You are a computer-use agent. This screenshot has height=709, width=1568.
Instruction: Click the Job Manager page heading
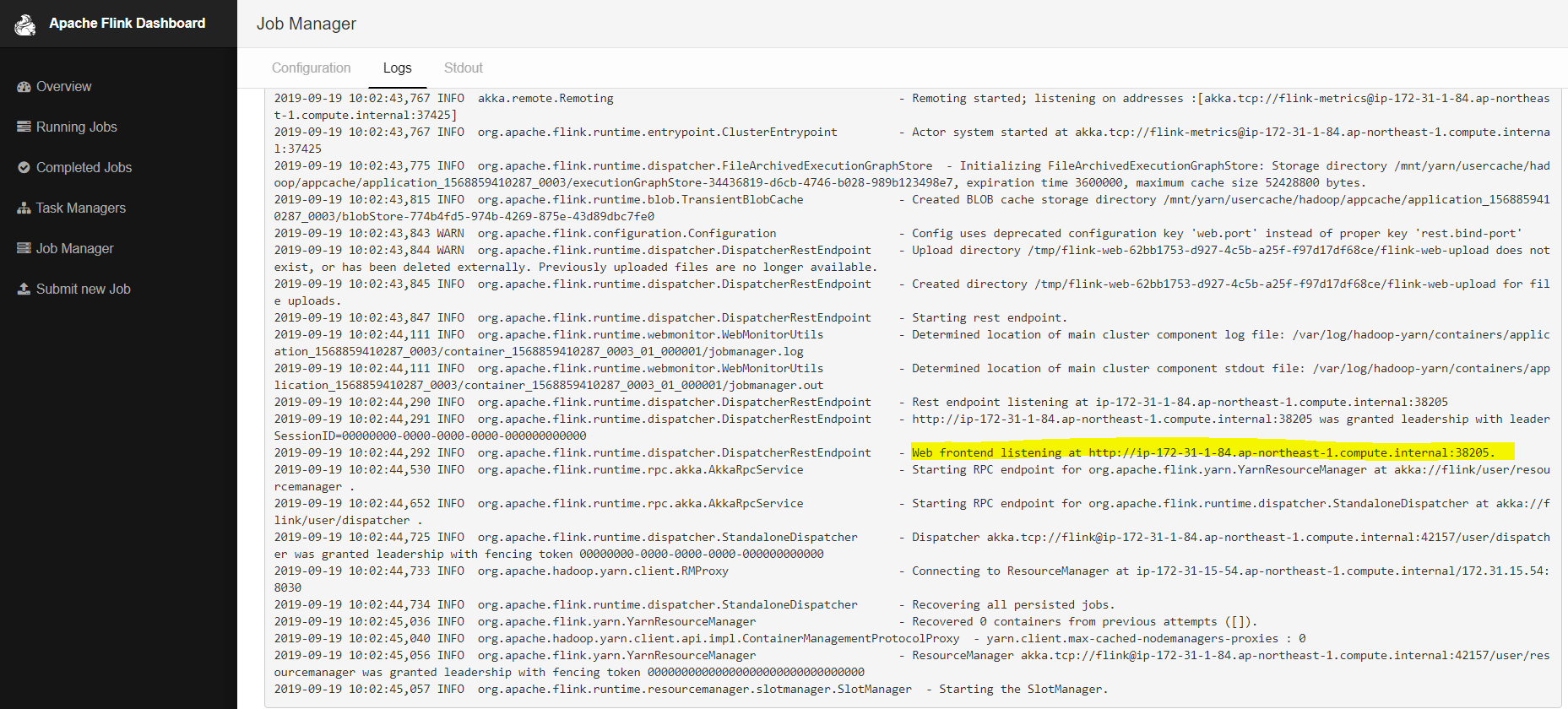click(307, 24)
